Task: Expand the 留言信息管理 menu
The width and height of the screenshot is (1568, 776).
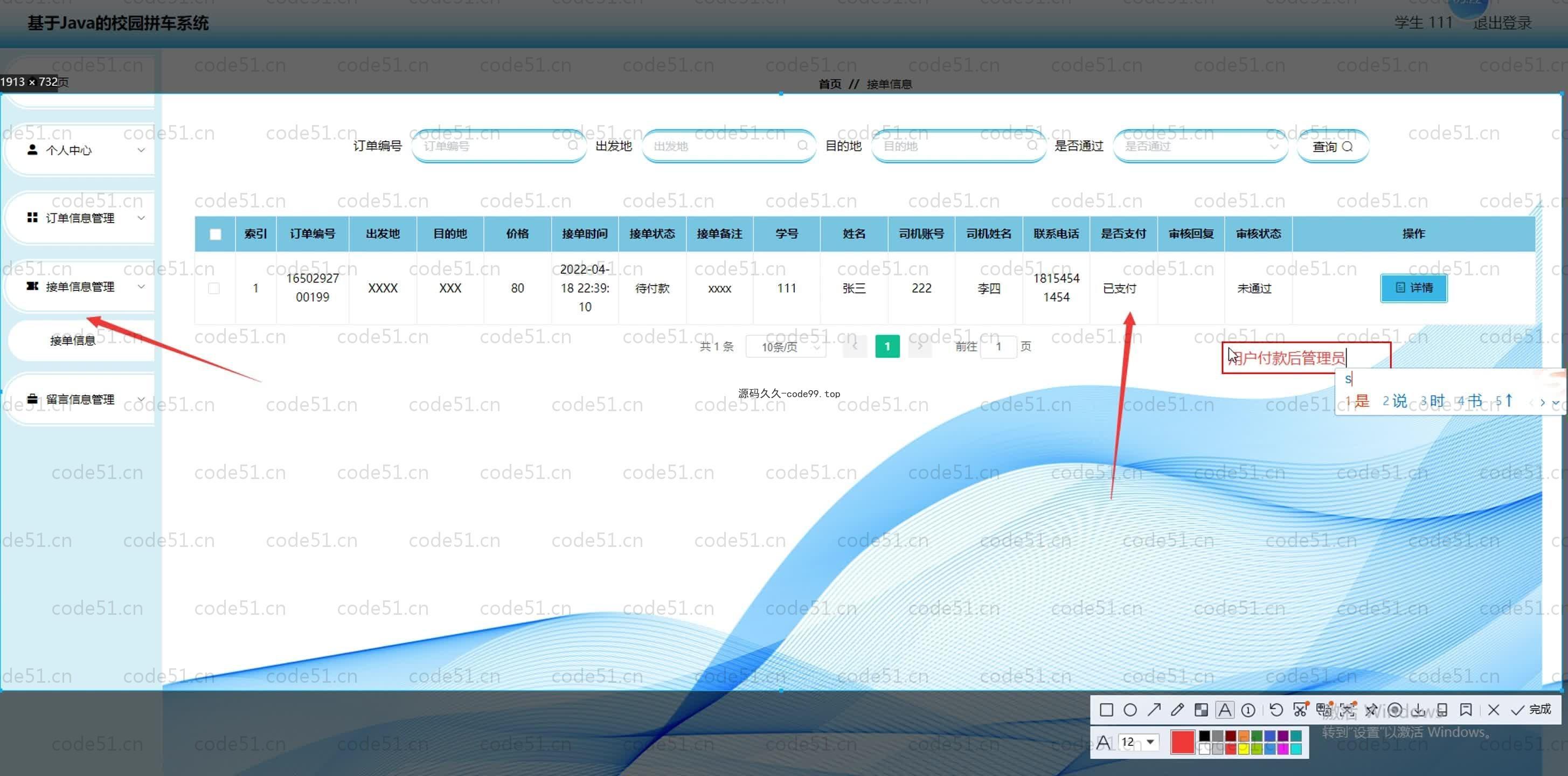Action: click(81, 399)
